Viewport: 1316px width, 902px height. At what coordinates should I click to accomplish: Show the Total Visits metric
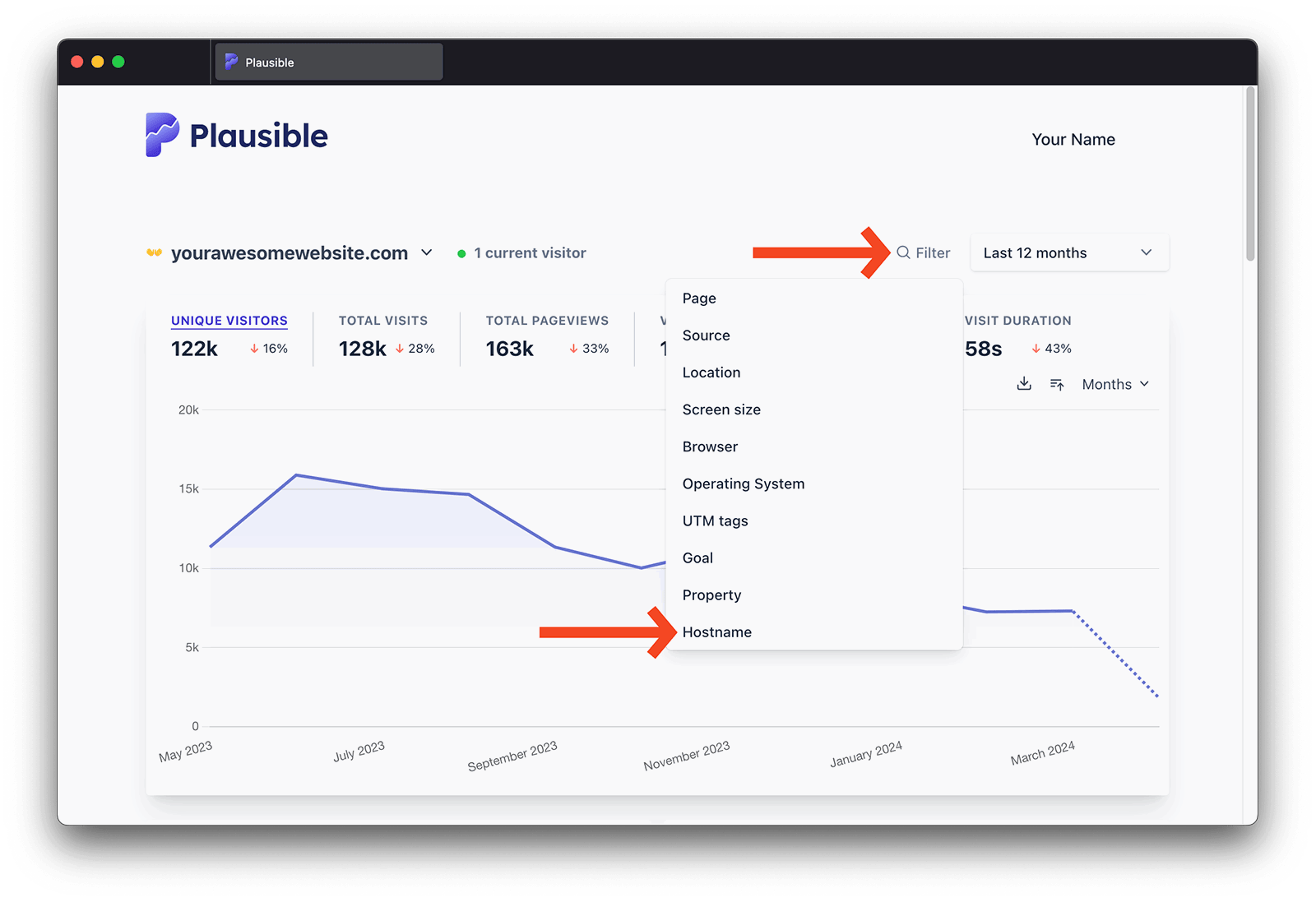click(383, 321)
